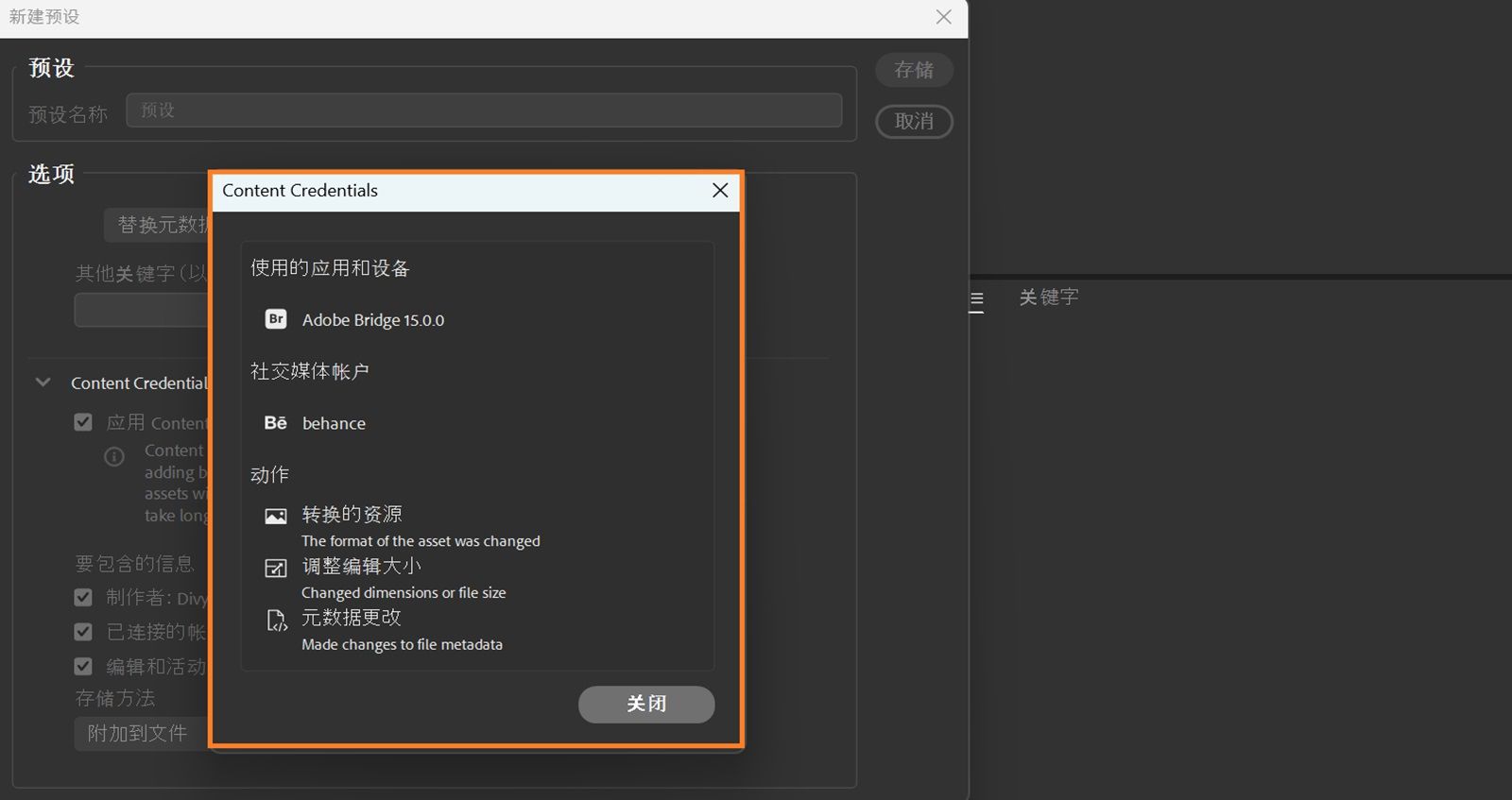The image size is (1512, 800).
Task: Click 'Made changes to file metadata' text
Action: click(x=402, y=645)
